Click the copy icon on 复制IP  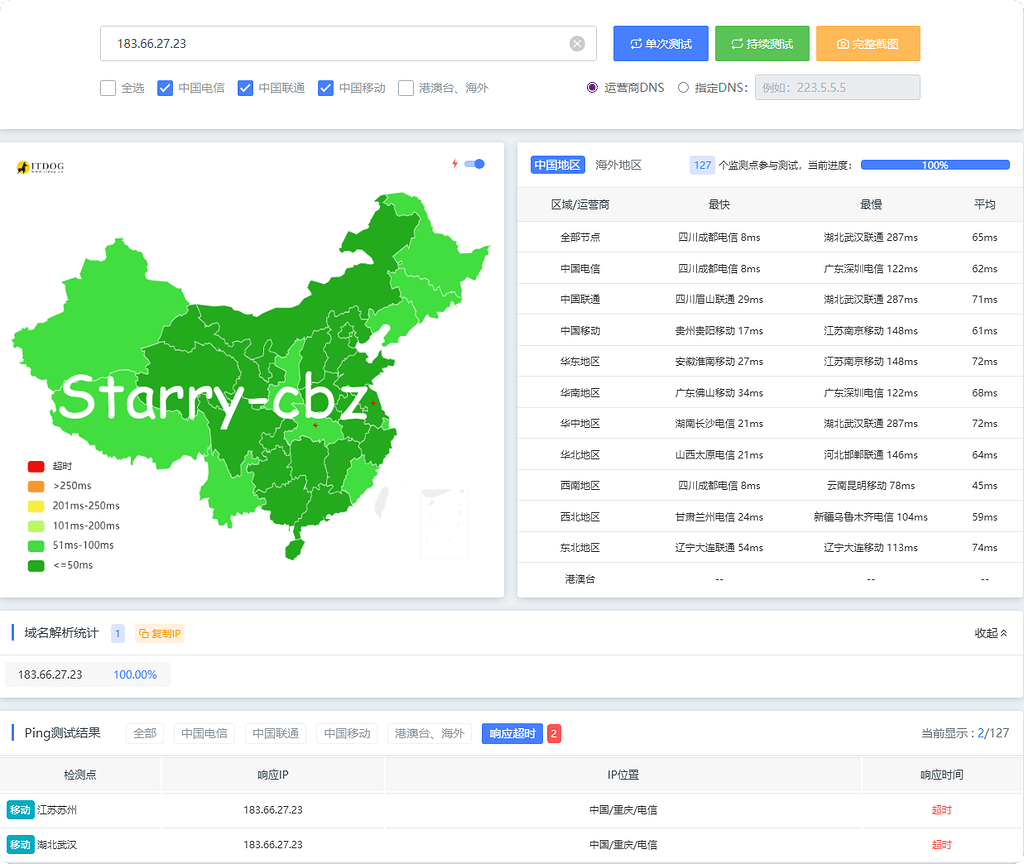point(143,633)
